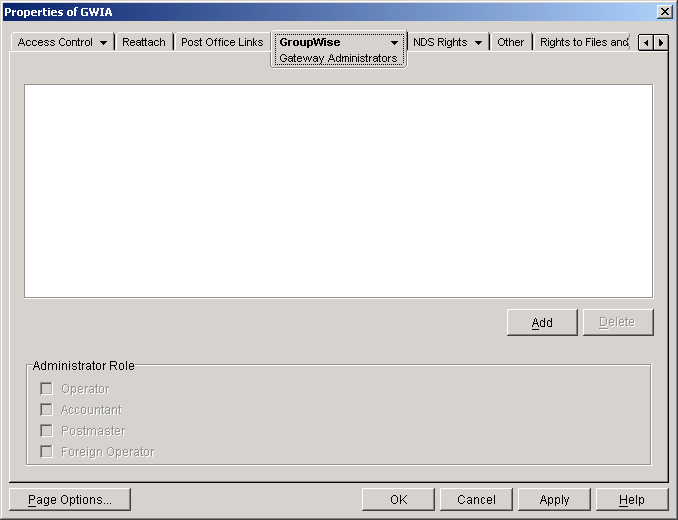Expand the Access Control tab dropdown arrow
The width and height of the screenshot is (678, 520).
click(103, 43)
